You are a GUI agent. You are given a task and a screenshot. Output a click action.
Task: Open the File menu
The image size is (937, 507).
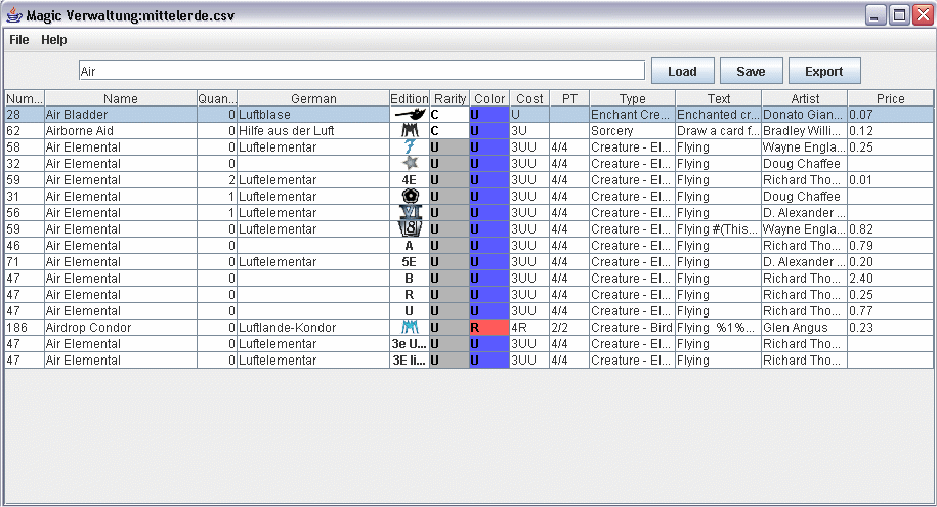click(x=19, y=40)
